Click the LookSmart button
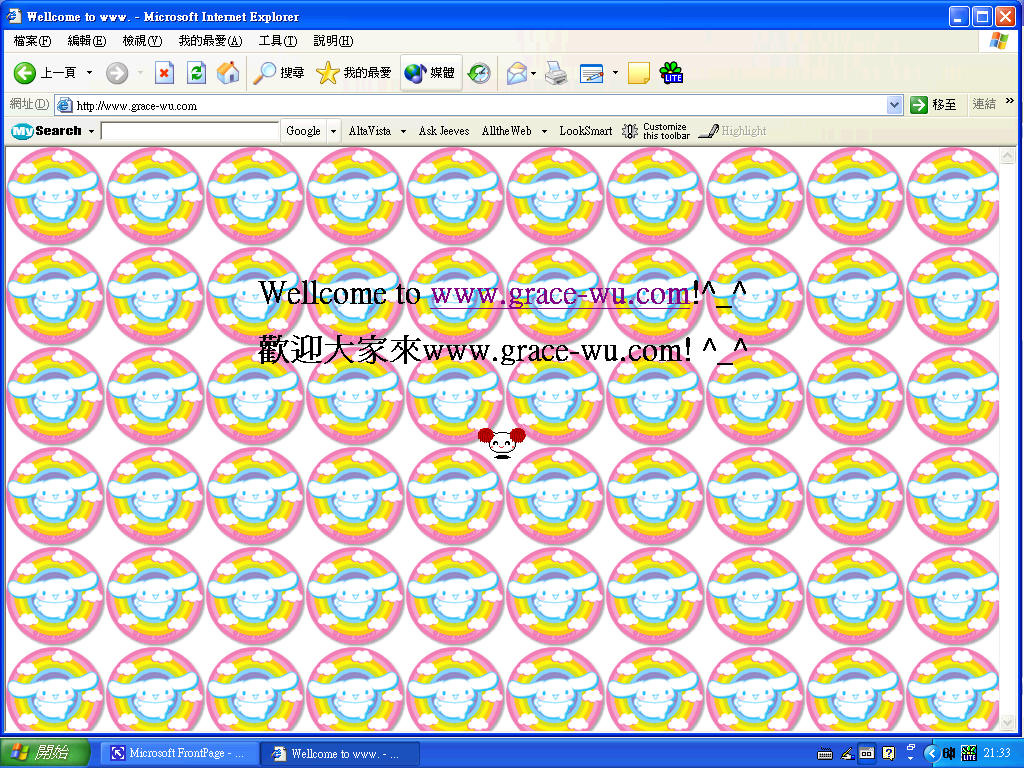 (x=586, y=131)
